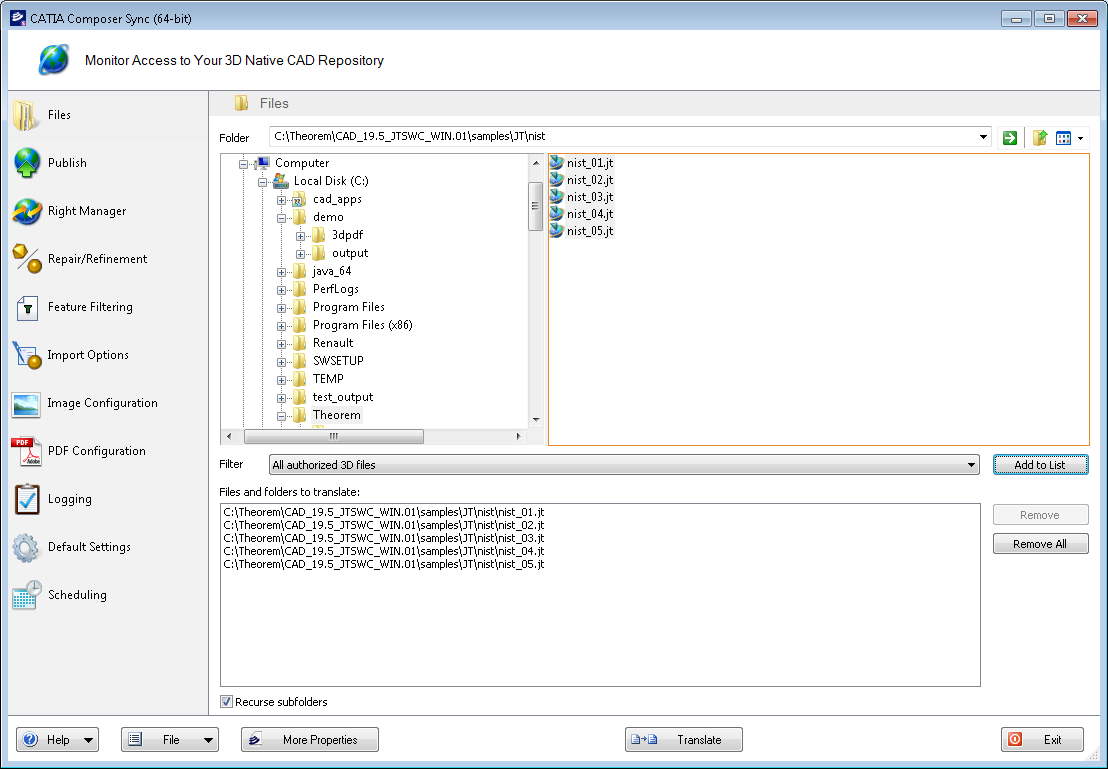
Task: Open the Right Manager icon
Action: point(27,211)
